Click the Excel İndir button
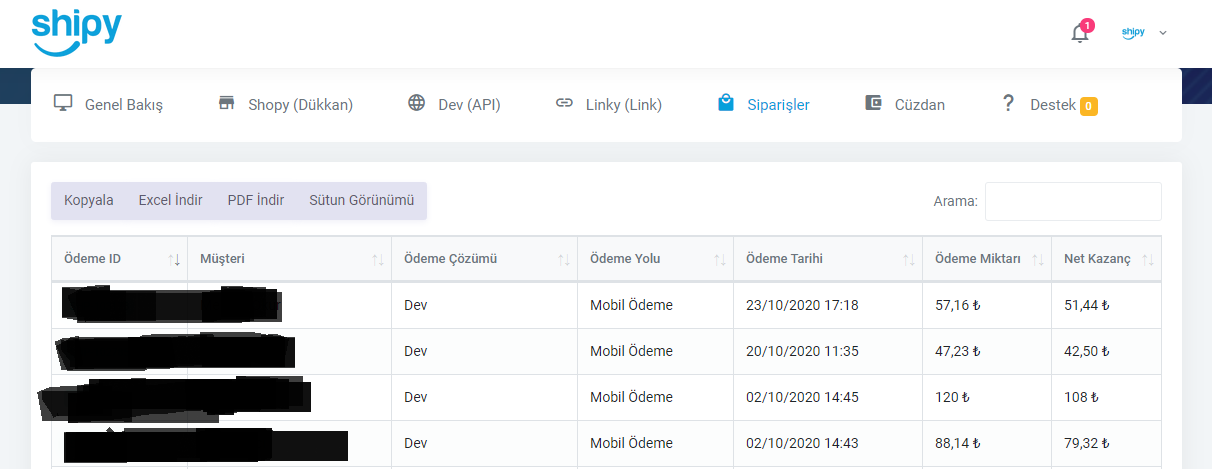1212x469 pixels. click(x=170, y=200)
